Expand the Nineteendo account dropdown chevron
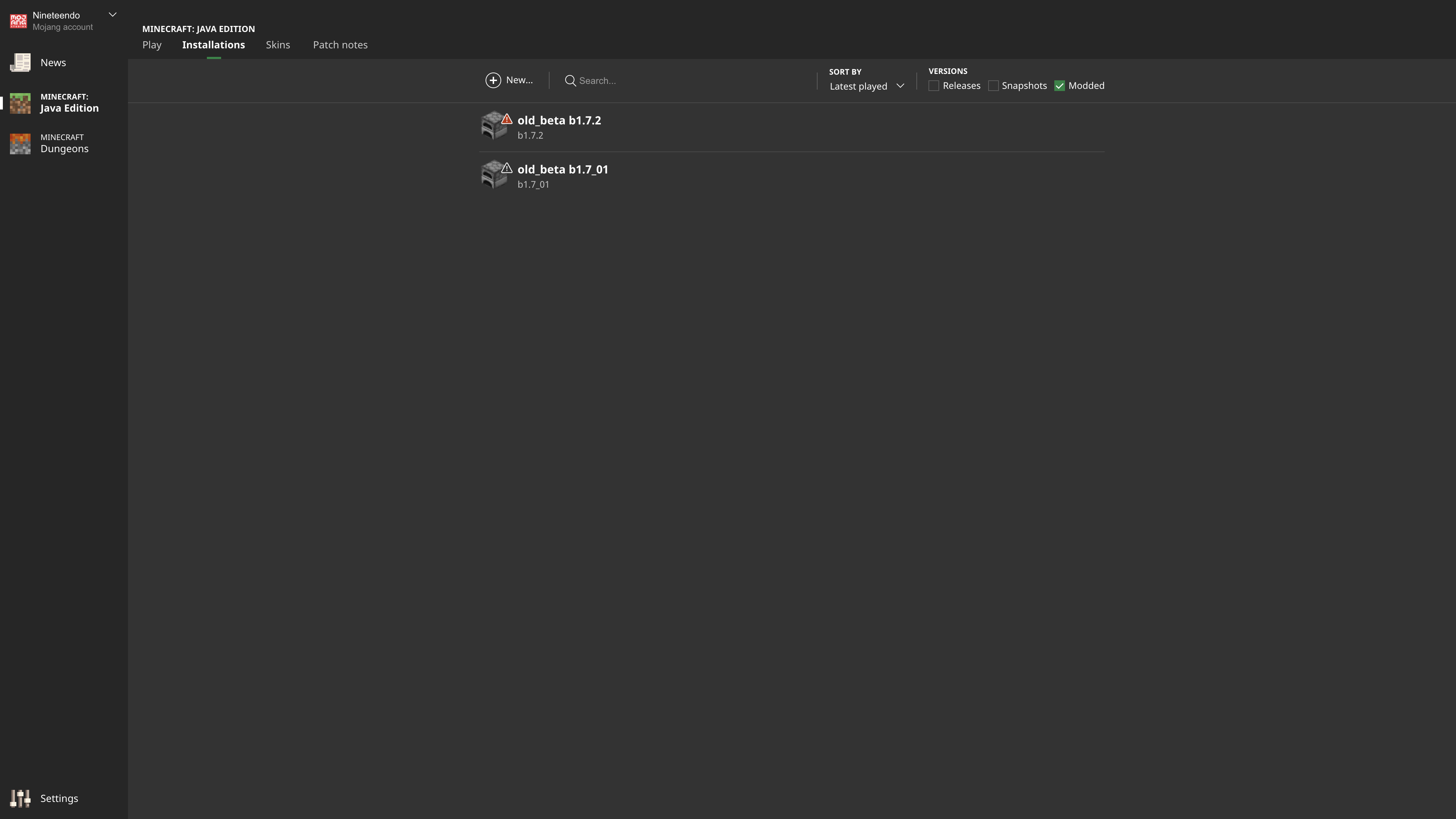Viewport: 1456px width, 819px height. point(112,15)
